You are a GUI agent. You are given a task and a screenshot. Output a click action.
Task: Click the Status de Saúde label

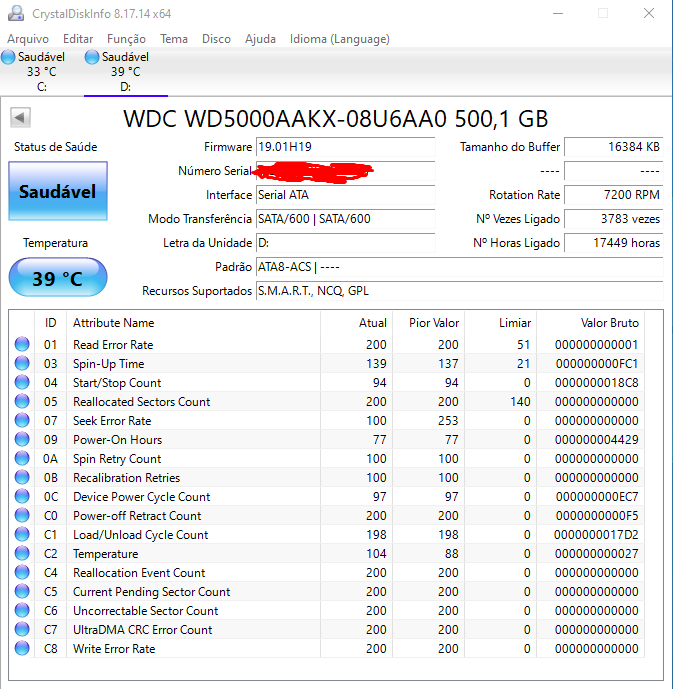tap(55, 147)
